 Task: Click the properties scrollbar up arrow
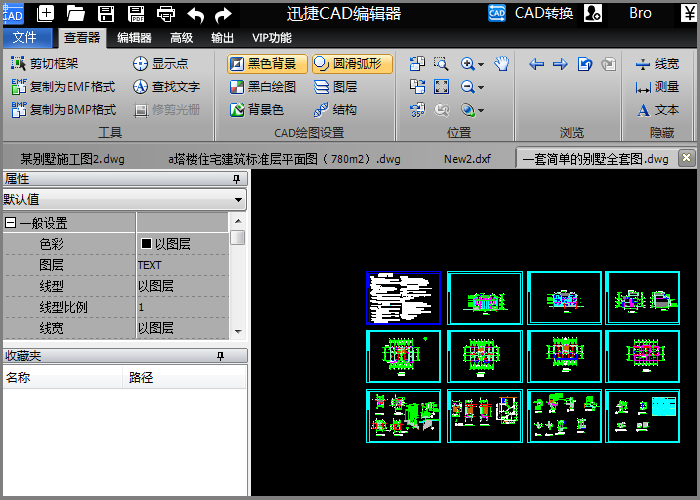tap(238, 221)
